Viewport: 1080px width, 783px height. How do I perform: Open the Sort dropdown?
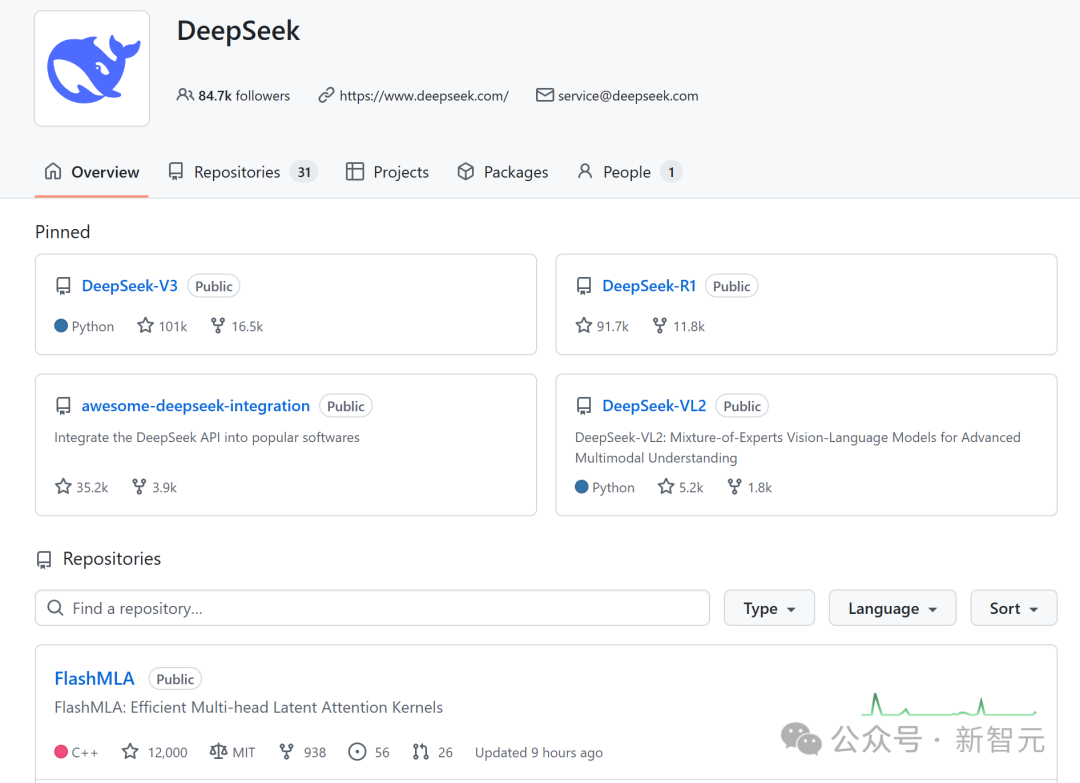[x=1014, y=608]
